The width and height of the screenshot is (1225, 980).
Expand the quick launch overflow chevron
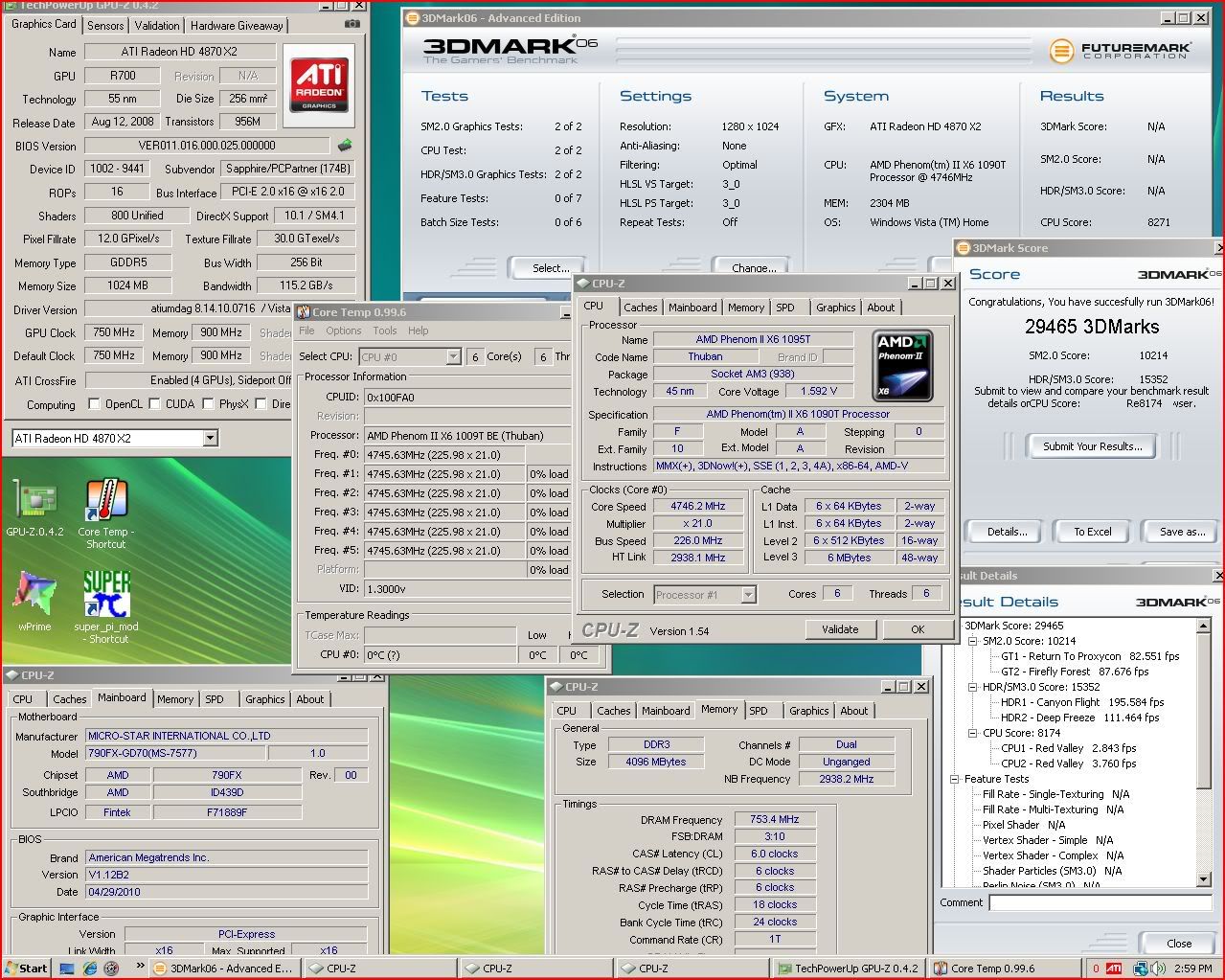click(x=142, y=967)
